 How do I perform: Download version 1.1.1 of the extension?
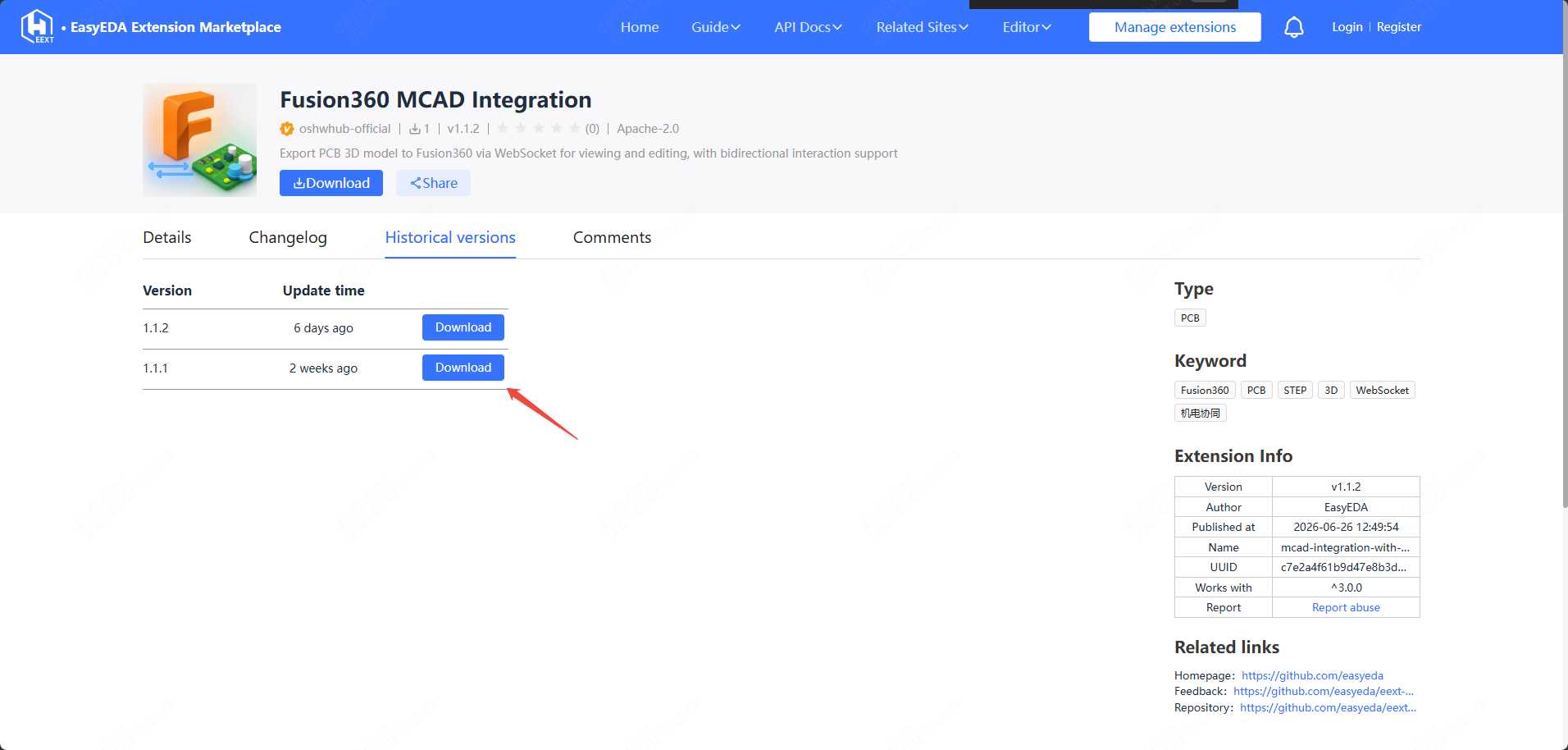pyautogui.click(x=463, y=368)
